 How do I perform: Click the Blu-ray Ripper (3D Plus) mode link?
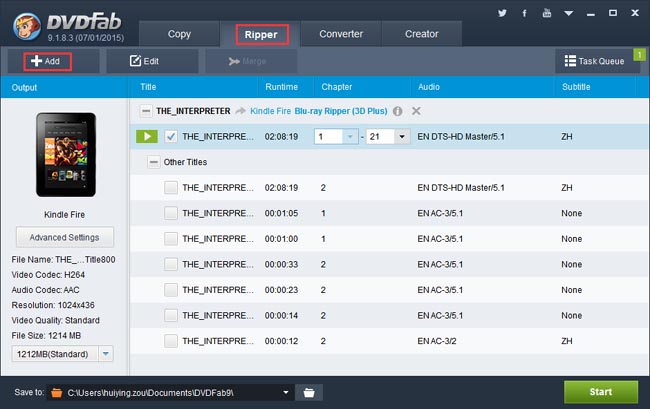point(341,111)
